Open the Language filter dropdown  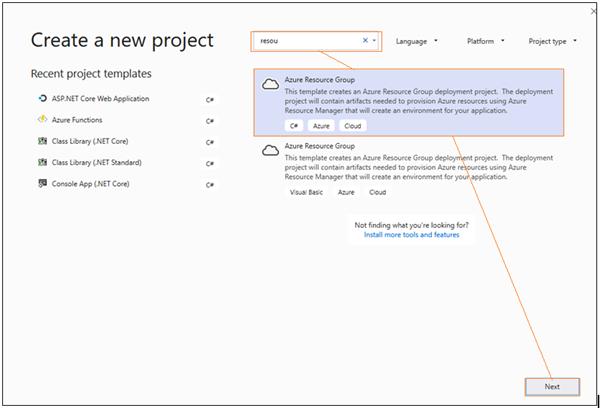416,41
